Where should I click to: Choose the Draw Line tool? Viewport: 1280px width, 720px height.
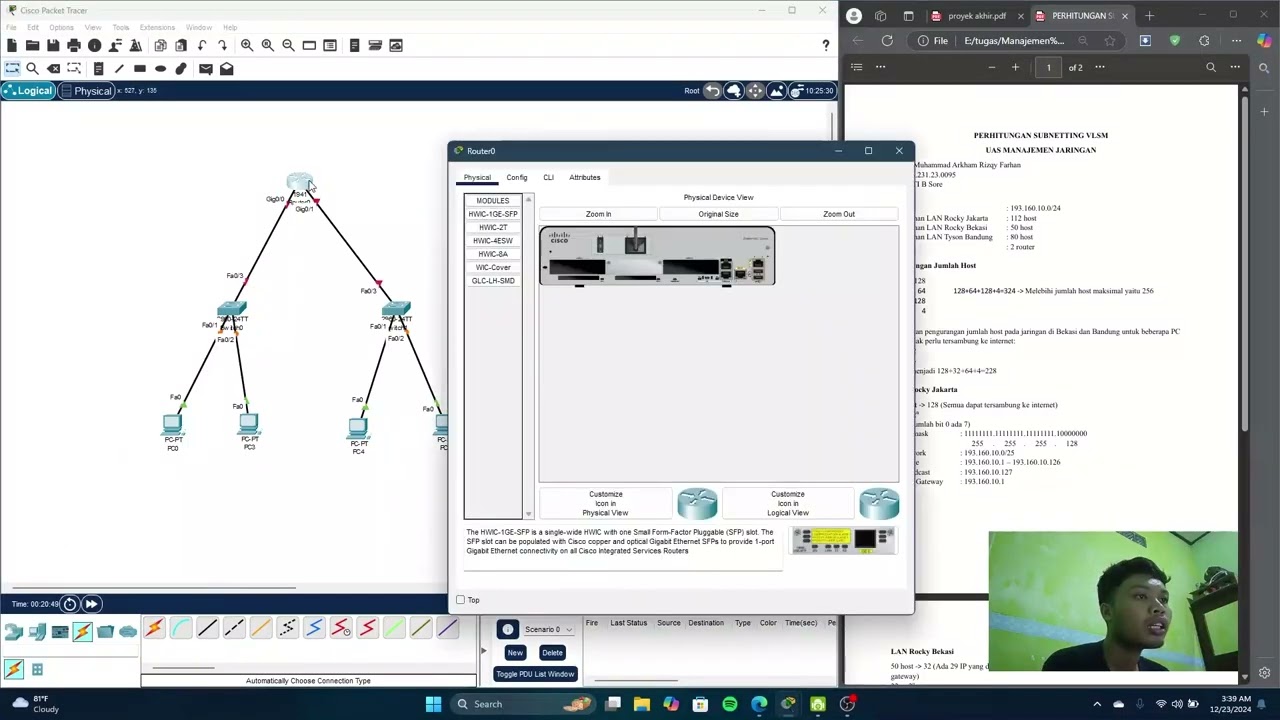[x=119, y=68]
